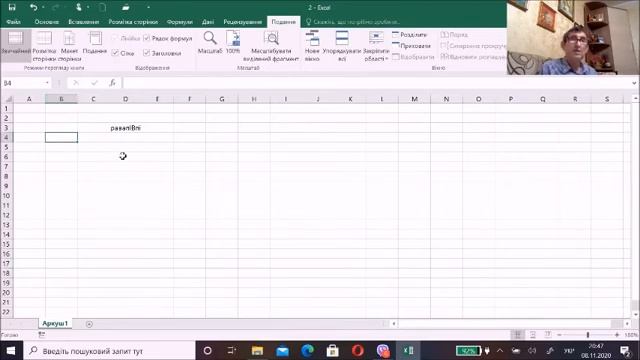Viewport: 640px width, 360px height.
Task: Open Viber from the taskbar
Action: 383,351
